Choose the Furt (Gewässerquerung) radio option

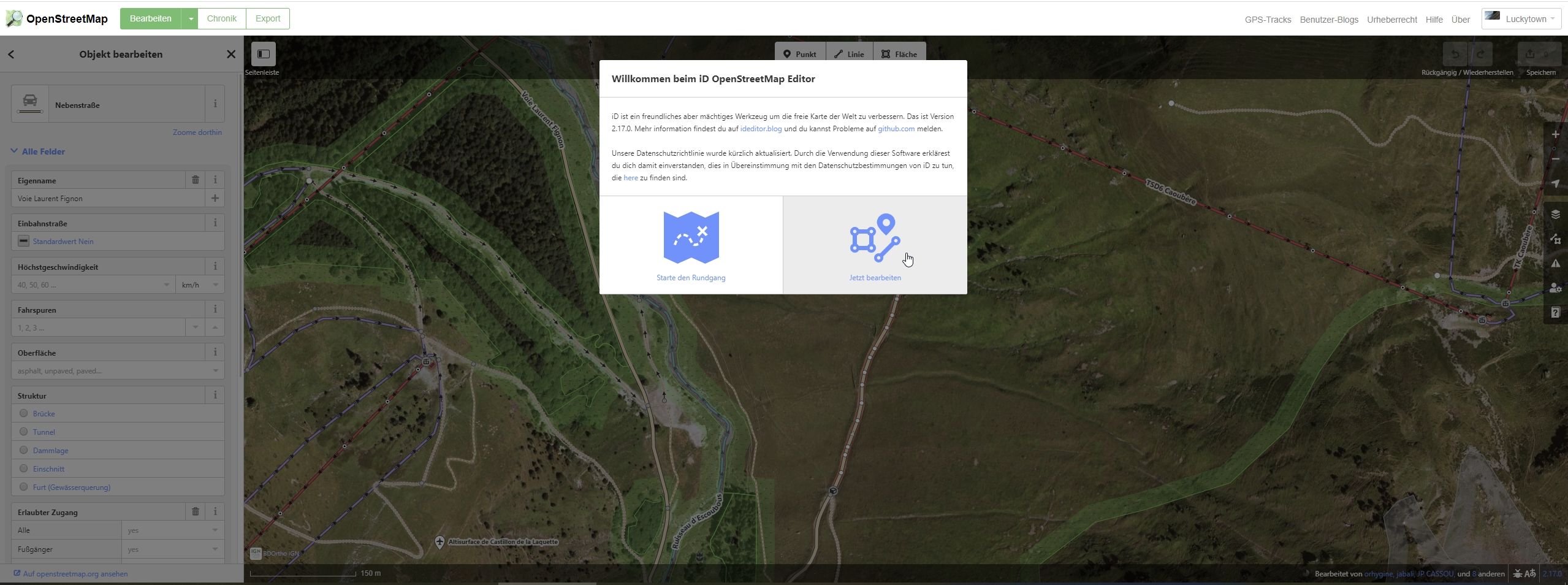[24, 487]
